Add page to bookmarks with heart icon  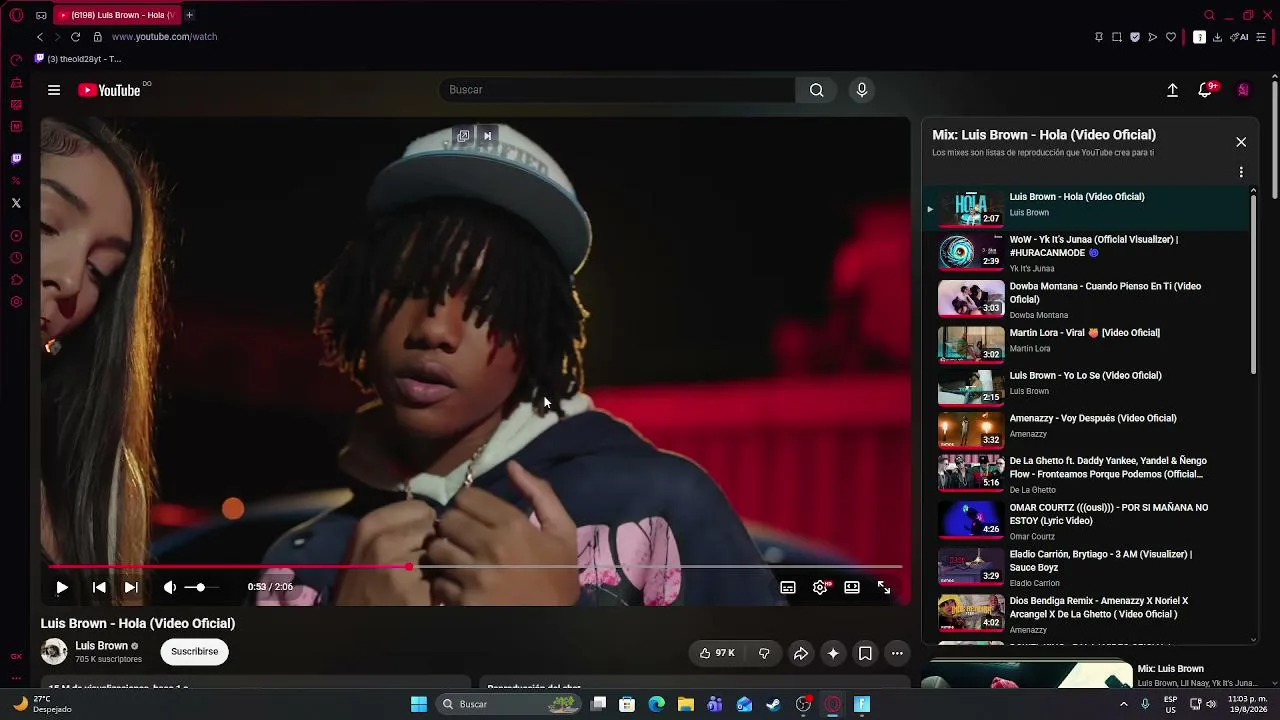tap(1171, 37)
